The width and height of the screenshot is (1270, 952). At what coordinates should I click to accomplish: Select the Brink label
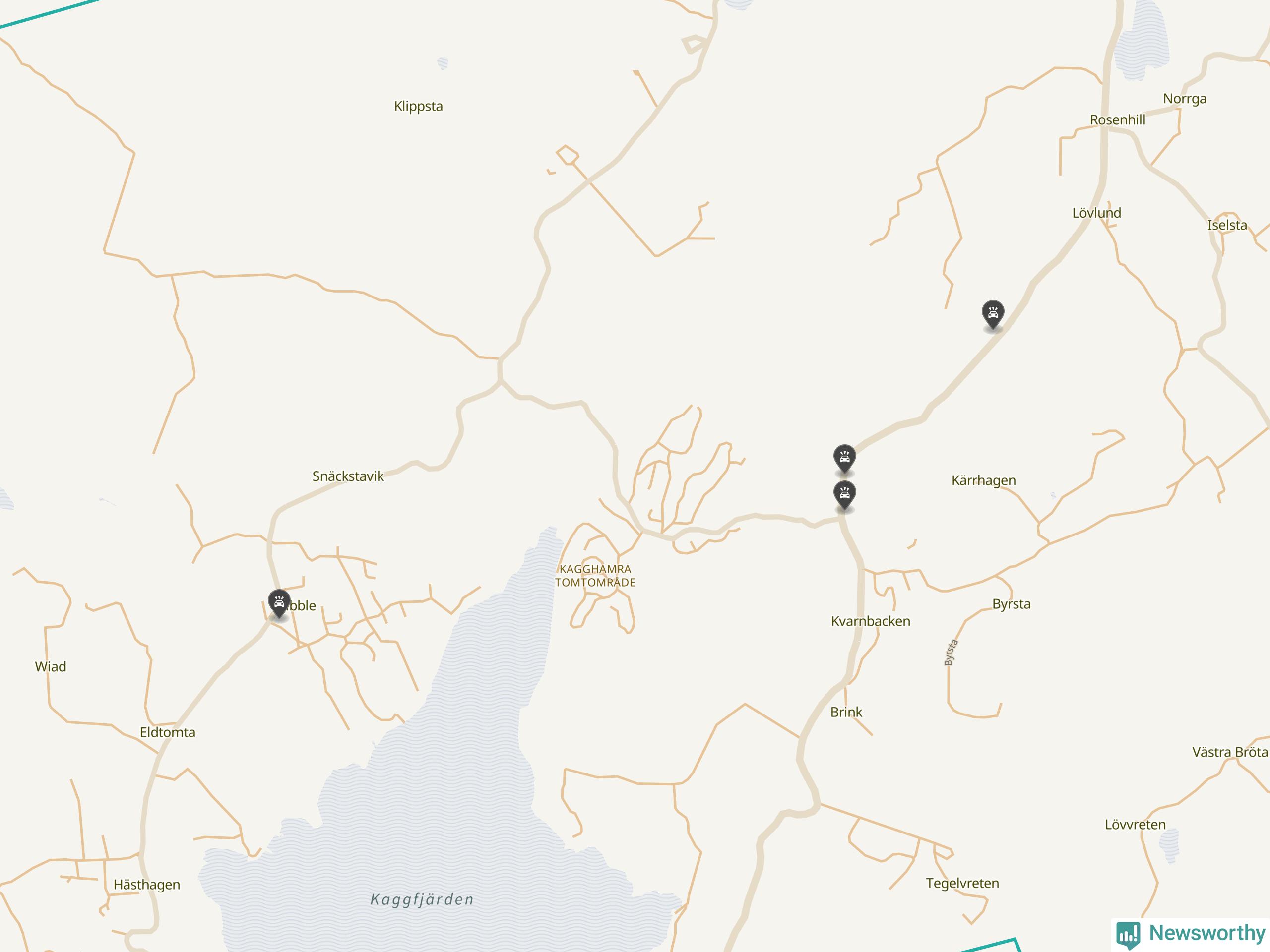point(846,712)
